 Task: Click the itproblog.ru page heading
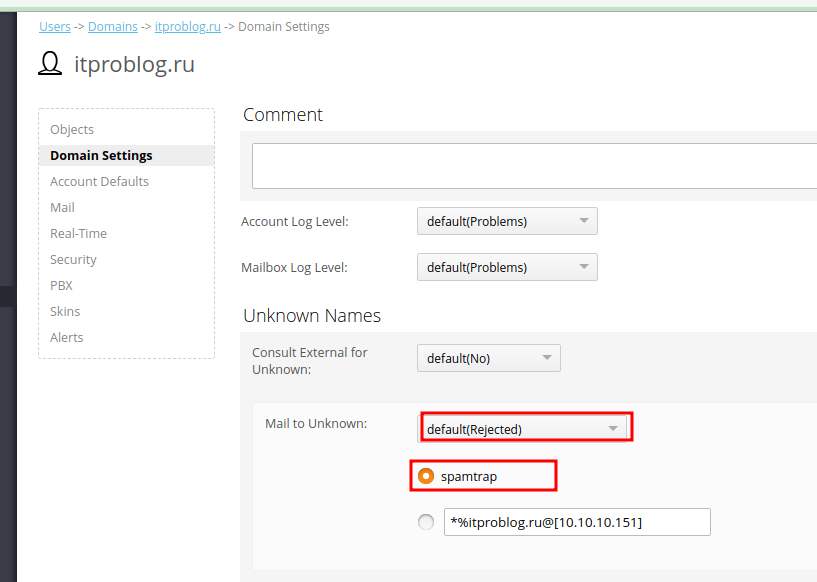click(134, 64)
